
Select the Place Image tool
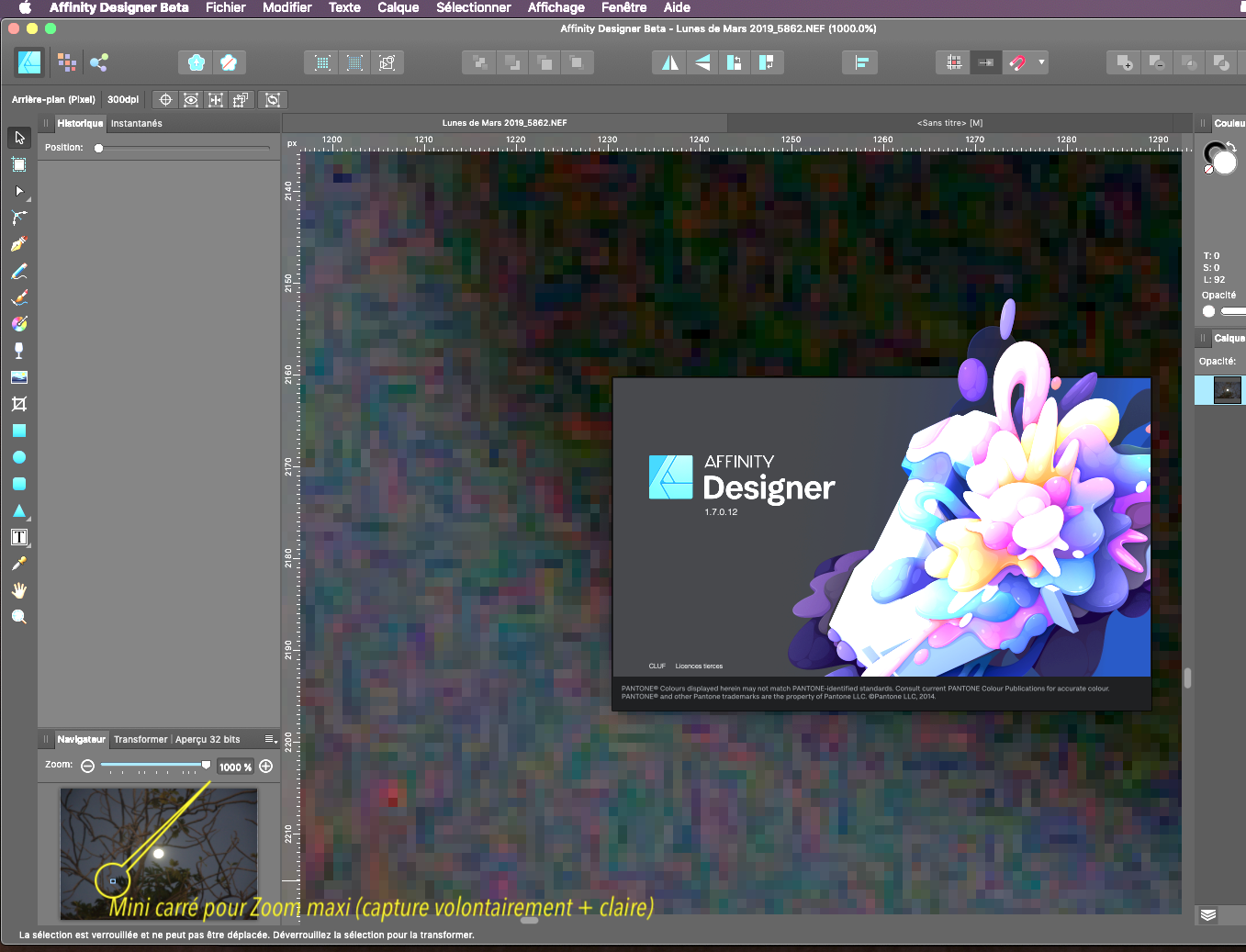19,377
